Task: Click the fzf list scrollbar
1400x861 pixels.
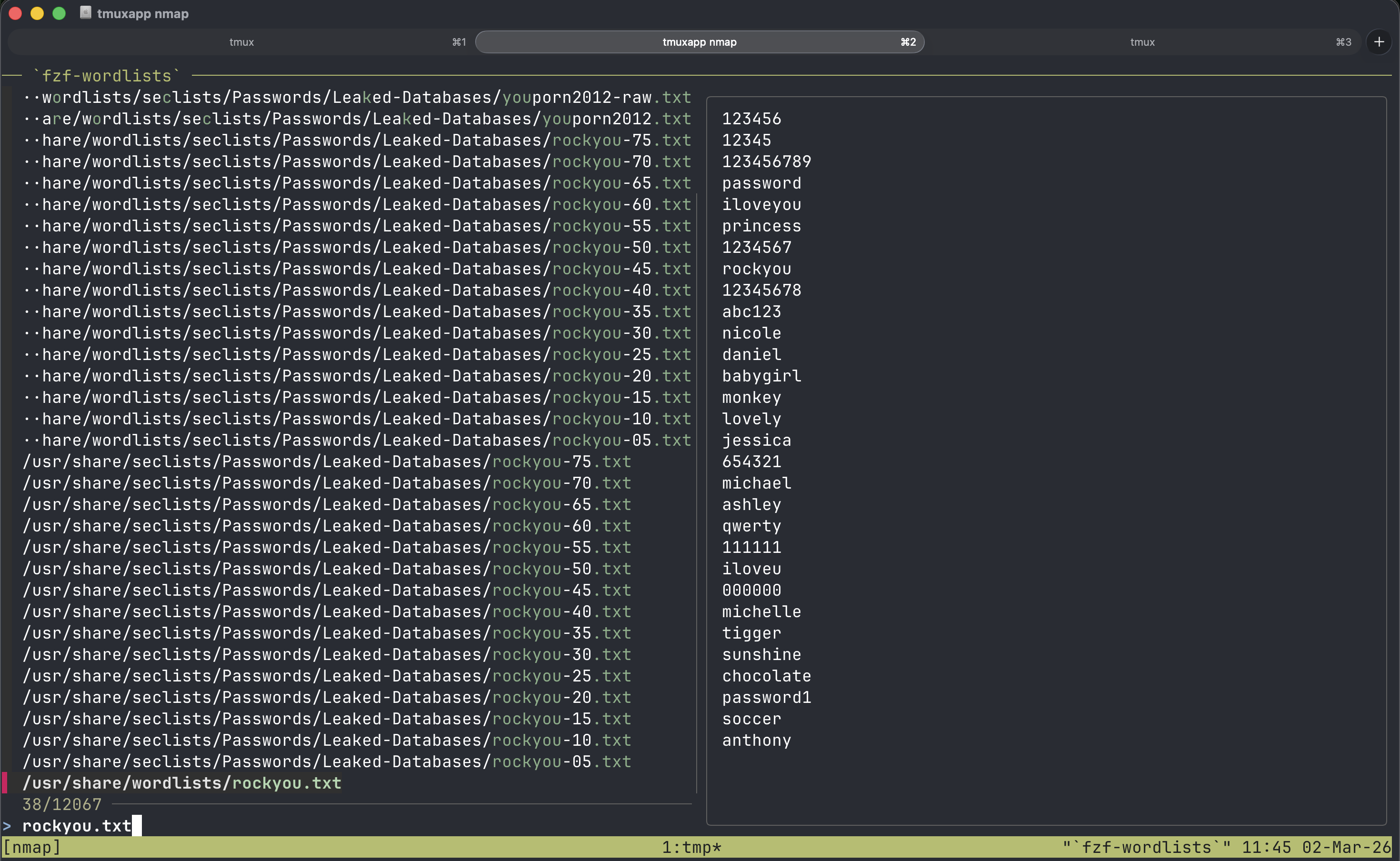Action: pos(697,493)
